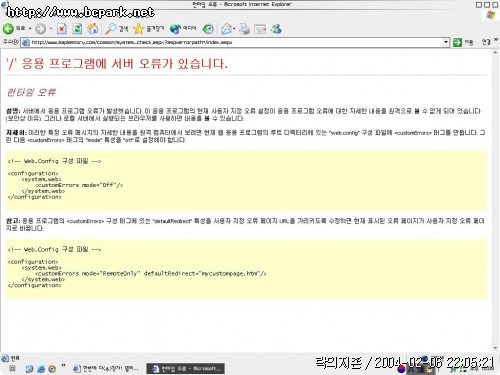Image resolution: width=500 pixels, height=375 pixels.
Task: Click the italic runtime error subheading
Action: pos(31,92)
